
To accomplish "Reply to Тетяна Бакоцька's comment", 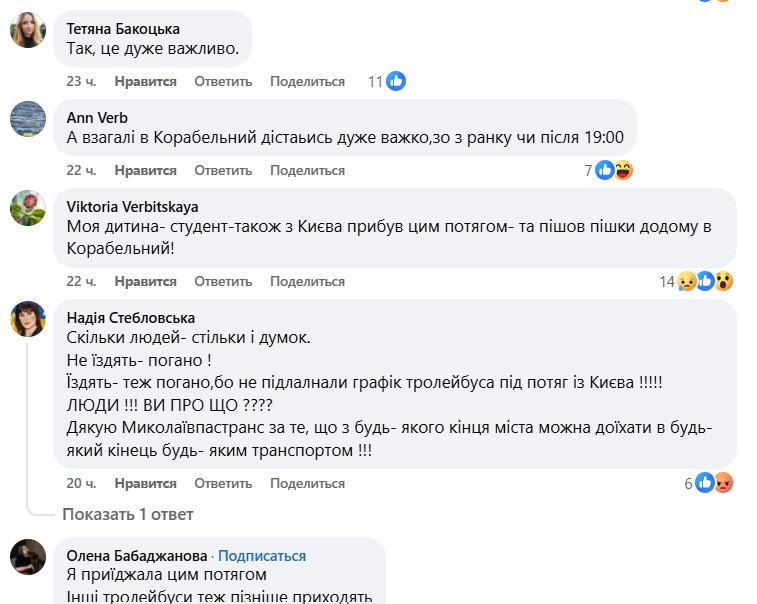I will click(223, 81).
